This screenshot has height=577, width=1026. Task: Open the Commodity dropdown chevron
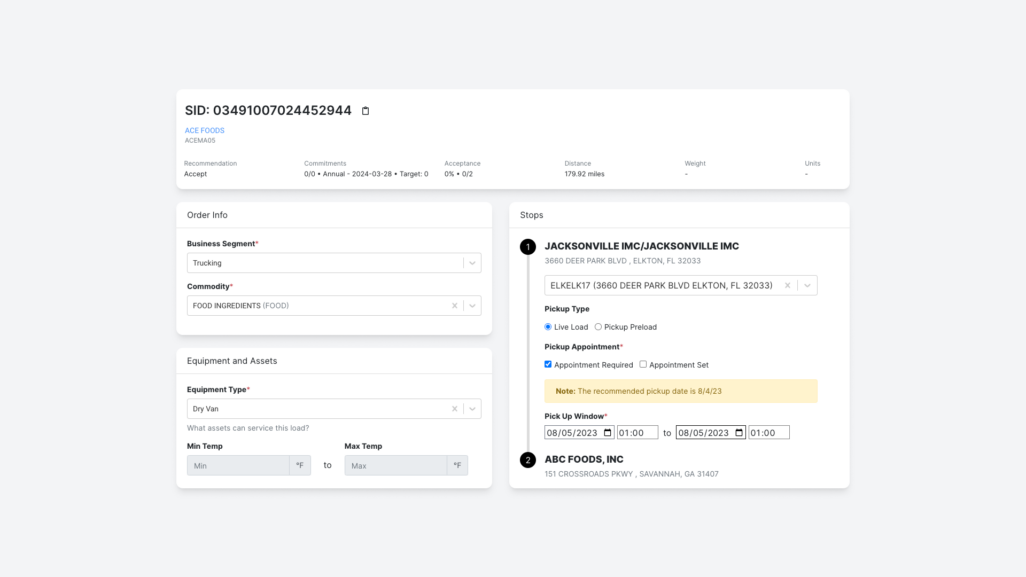click(x=472, y=306)
